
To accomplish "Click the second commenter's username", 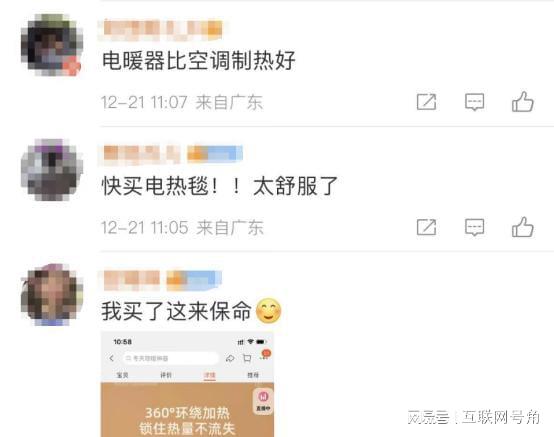I will (141, 154).
